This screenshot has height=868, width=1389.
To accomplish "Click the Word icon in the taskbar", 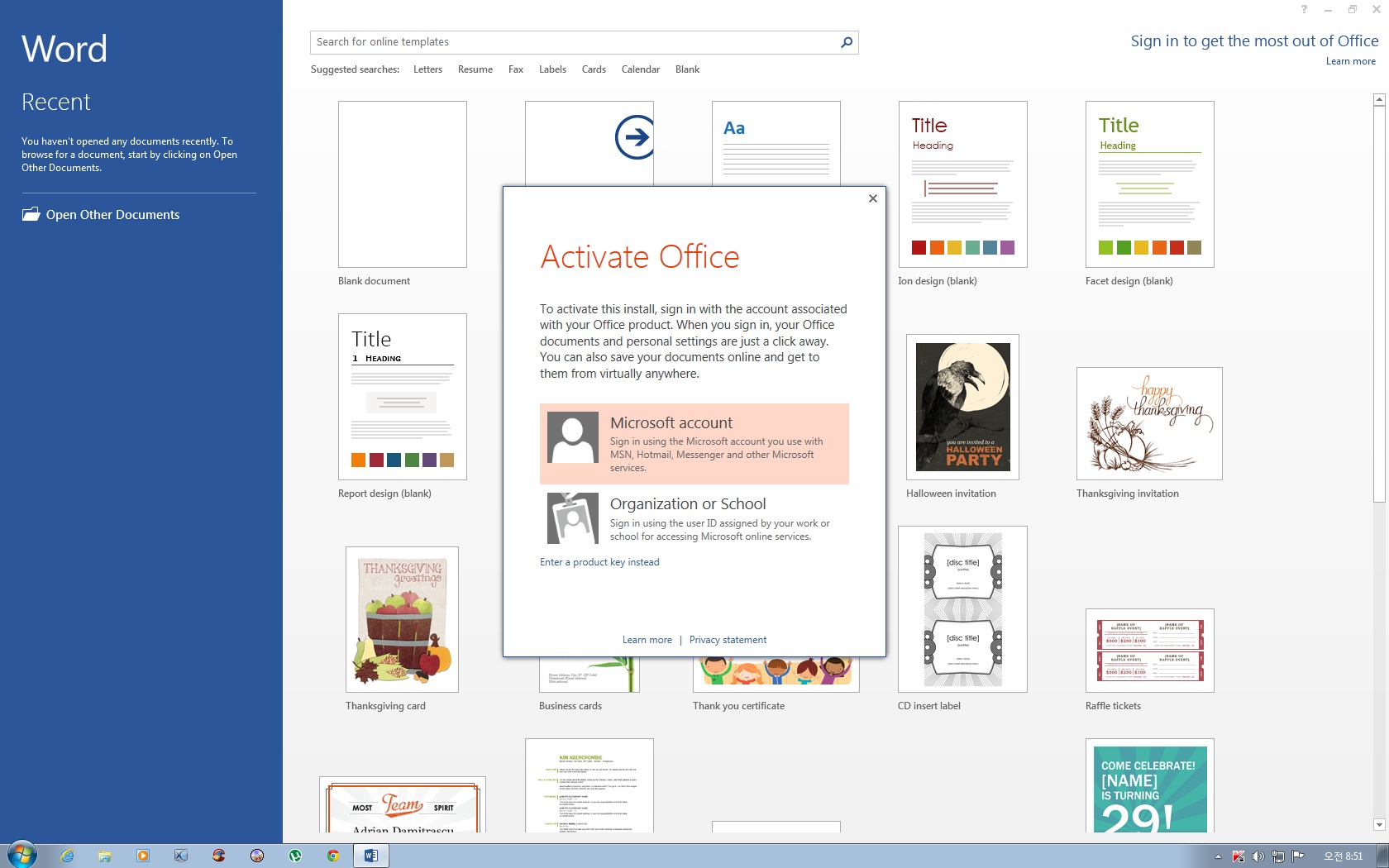I will [371, 856].
